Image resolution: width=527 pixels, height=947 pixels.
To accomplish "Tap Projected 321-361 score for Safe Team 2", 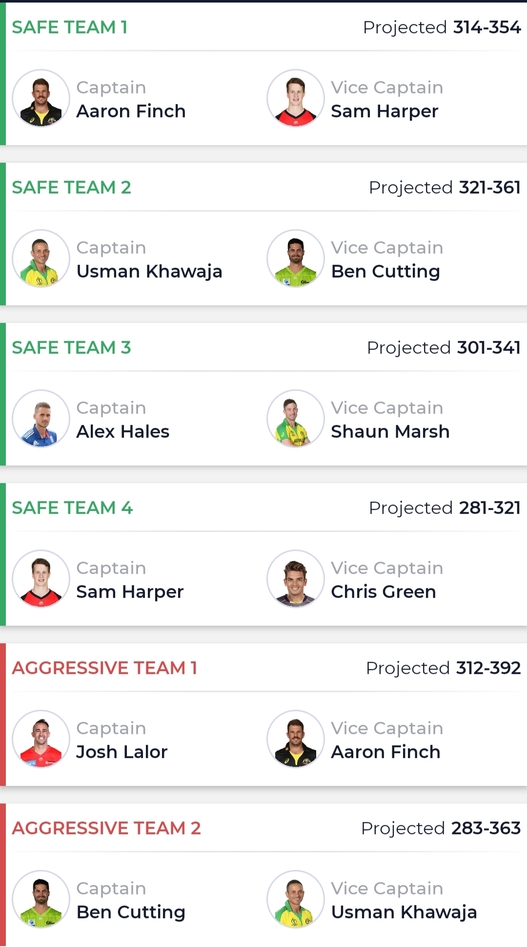I will (445, 187).
